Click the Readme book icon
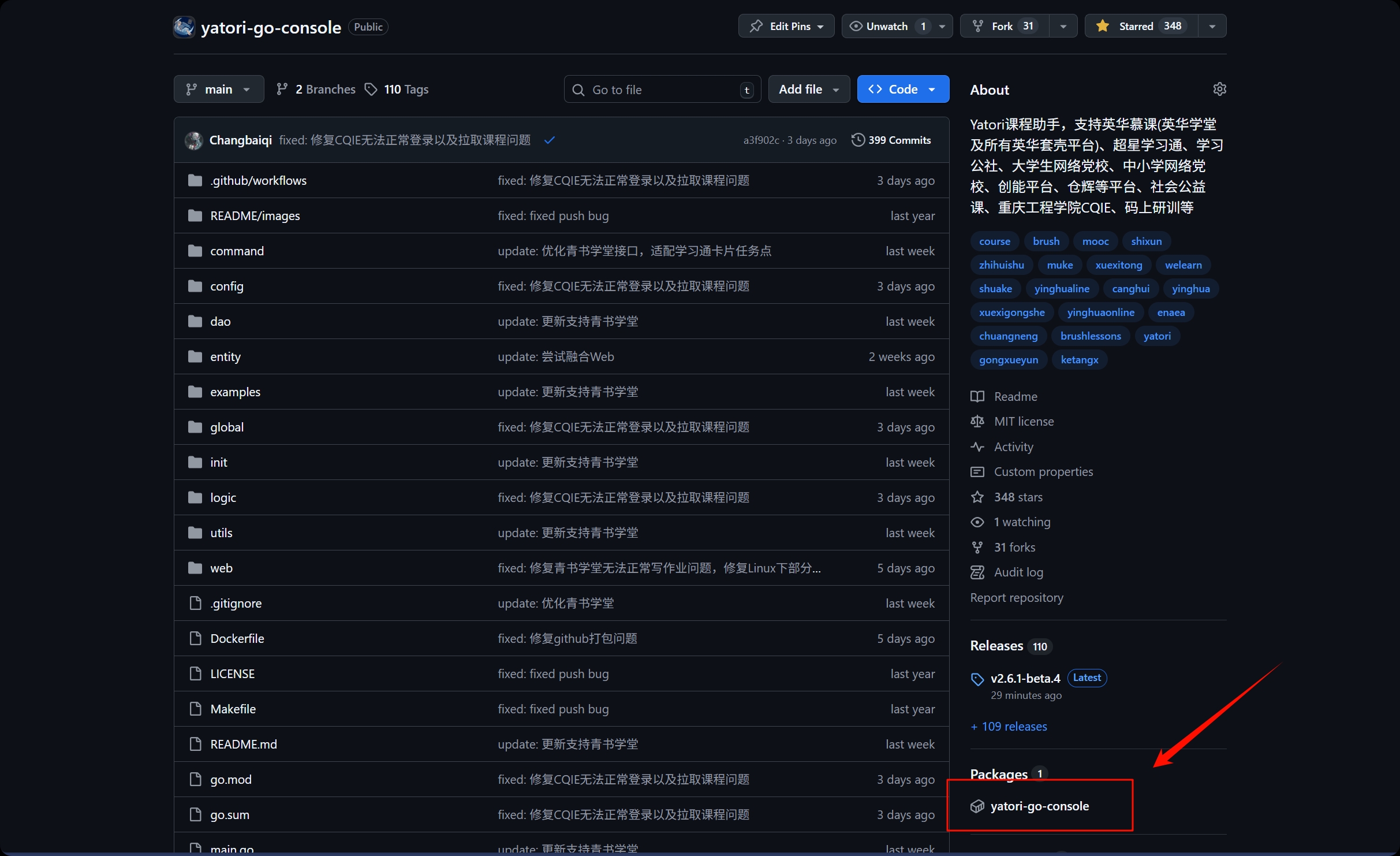The width and height of the screenshot is (1400, 856). (978, 397)
